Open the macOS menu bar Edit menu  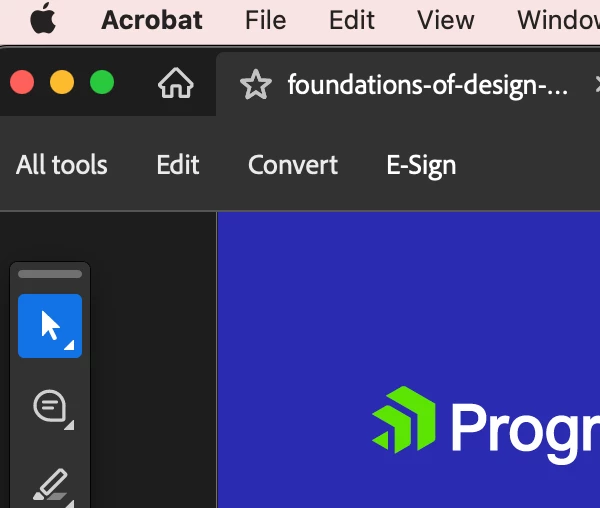pyautogui.click(x=352, y=20)
